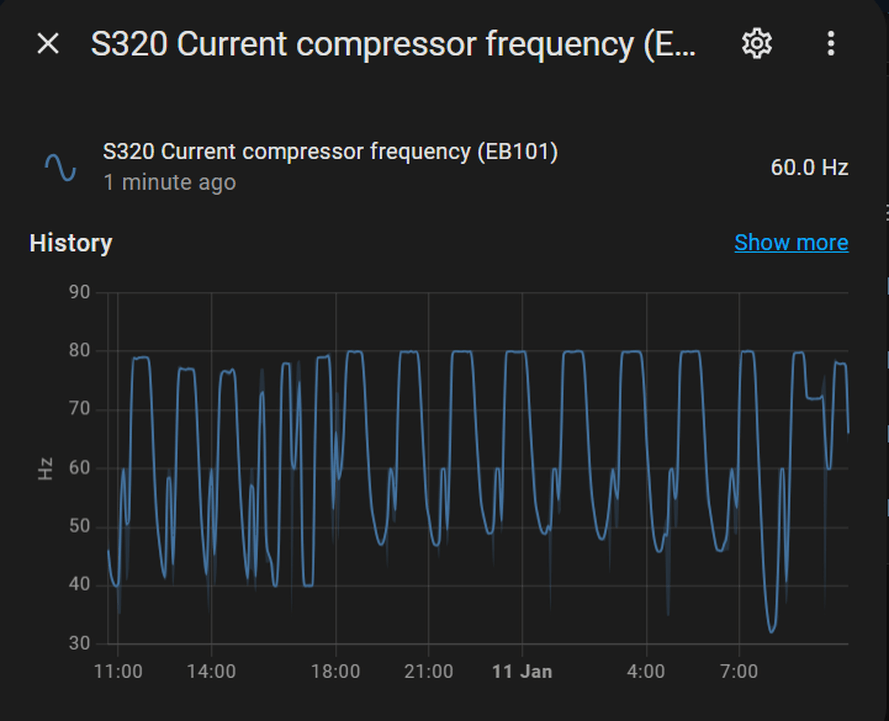The image size is (889, 721).
Task: Open the three-dot overflow menu
Action: point(830,43)
